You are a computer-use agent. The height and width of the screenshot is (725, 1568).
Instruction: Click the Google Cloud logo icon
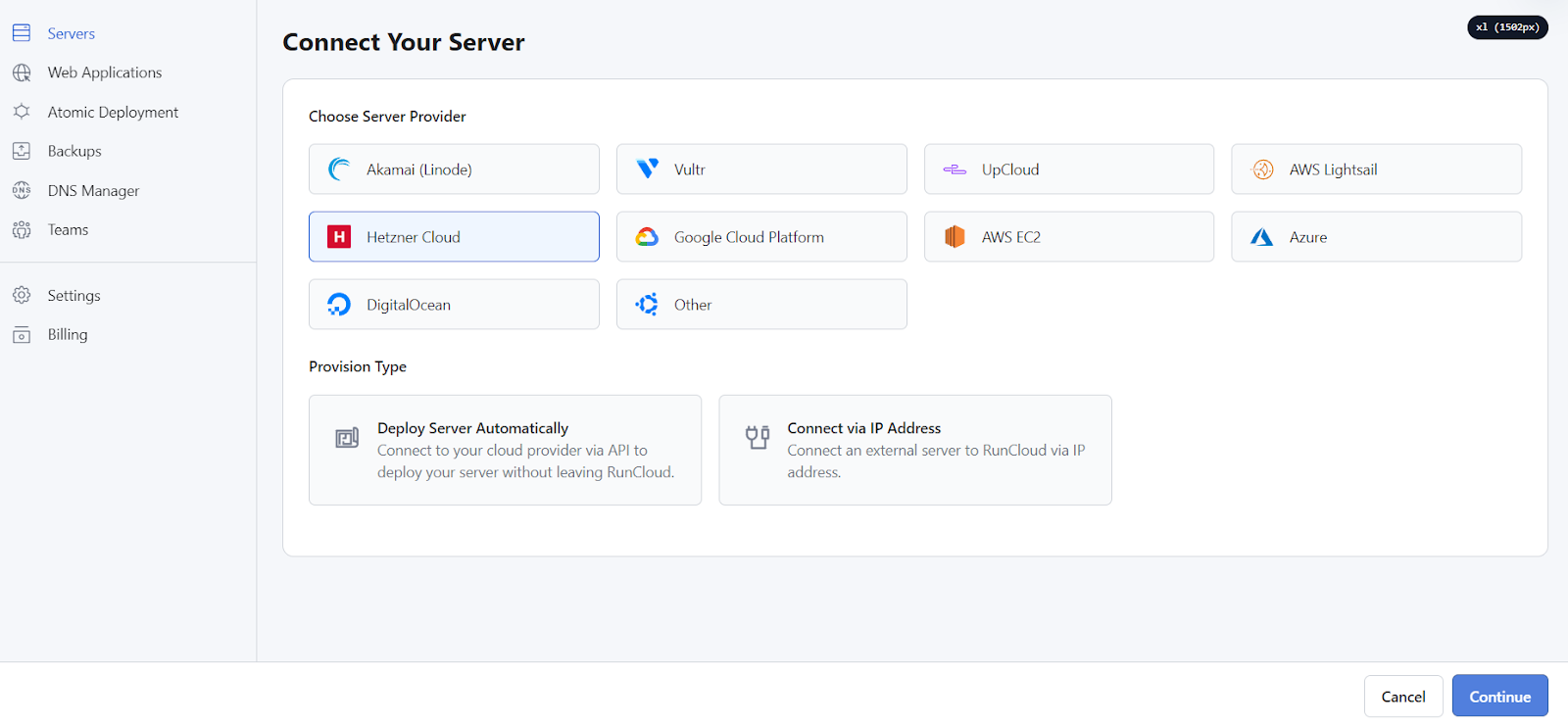647,237
